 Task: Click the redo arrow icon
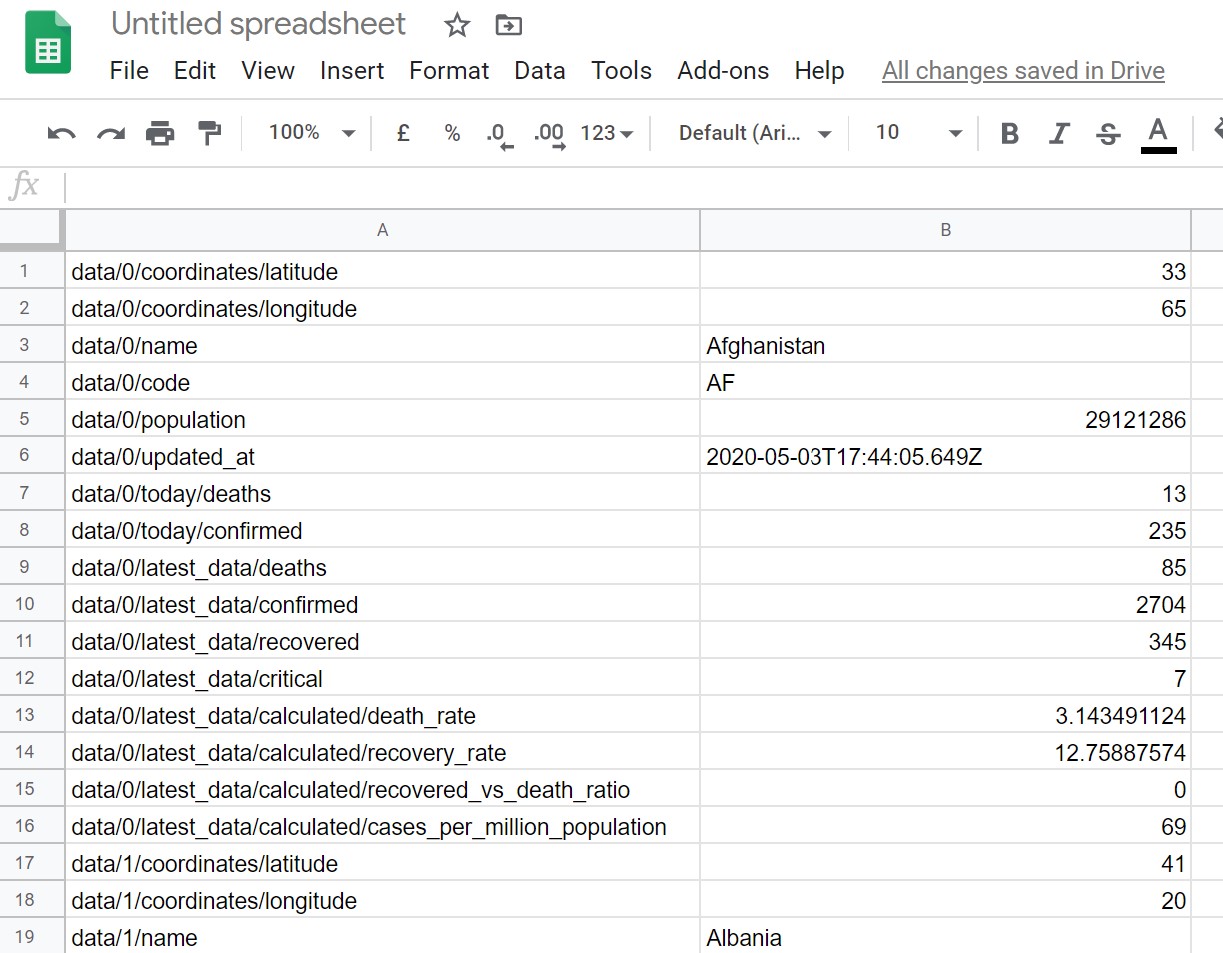tap(110, 133)
